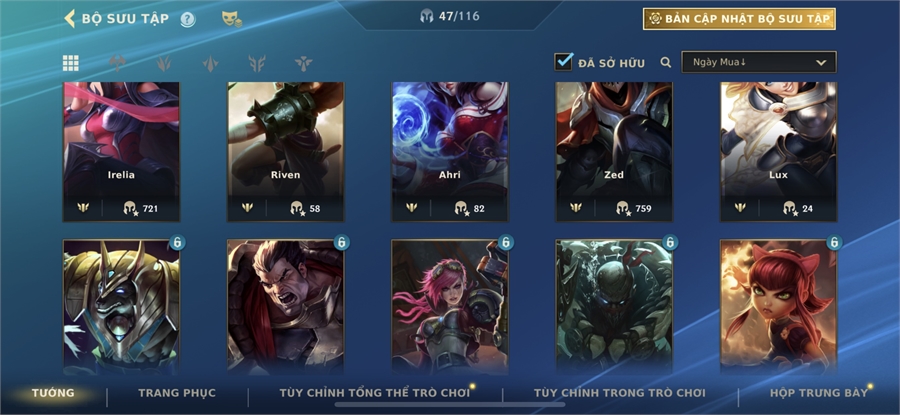The image size is (900, 415).
Task: Filter by the fourth role icon after the grid
Action: pyautogui.click(x=257, y=63)
